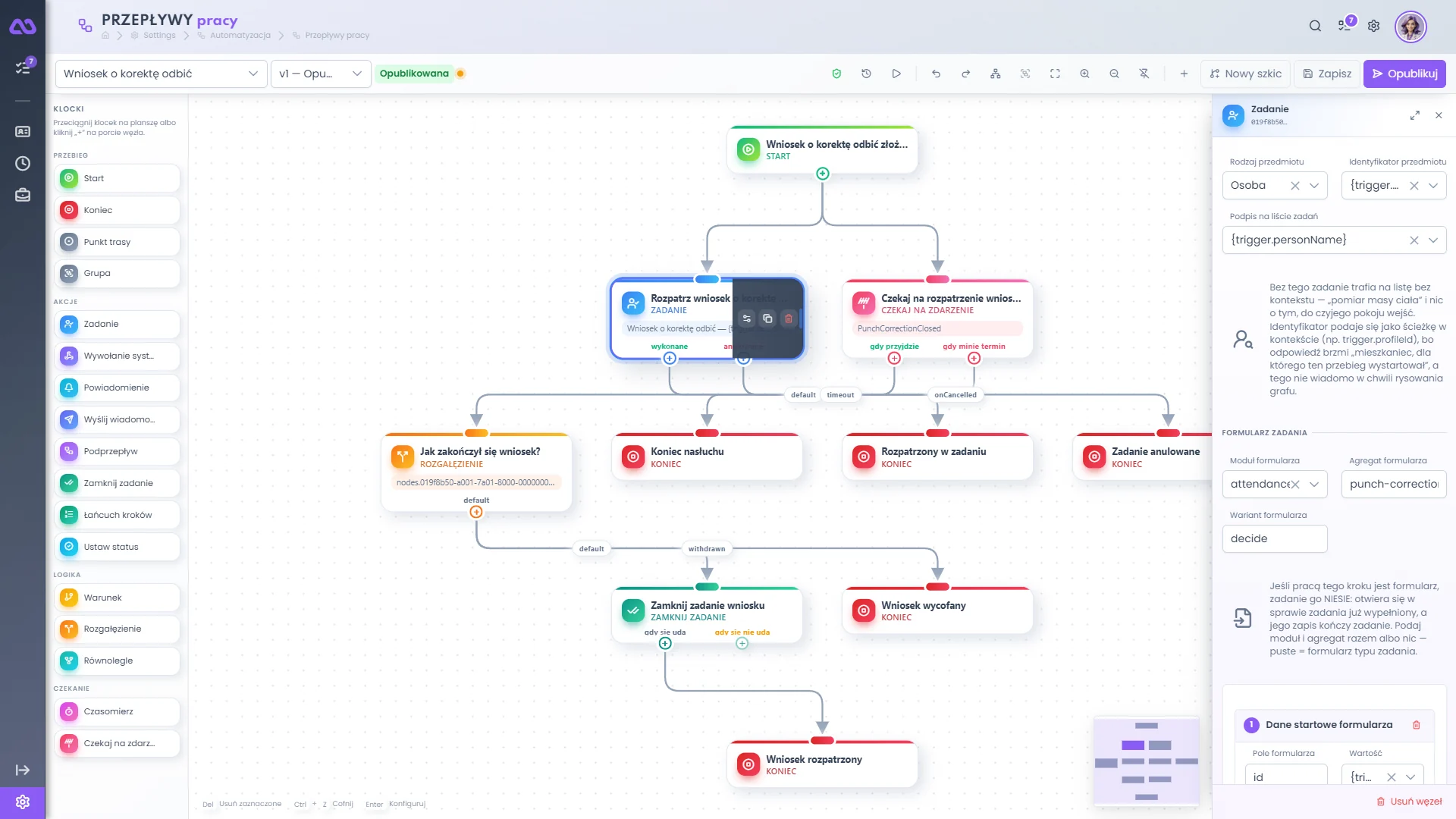
Task: Click the Wariant formularza decide field
Action: pos(1275,538)
